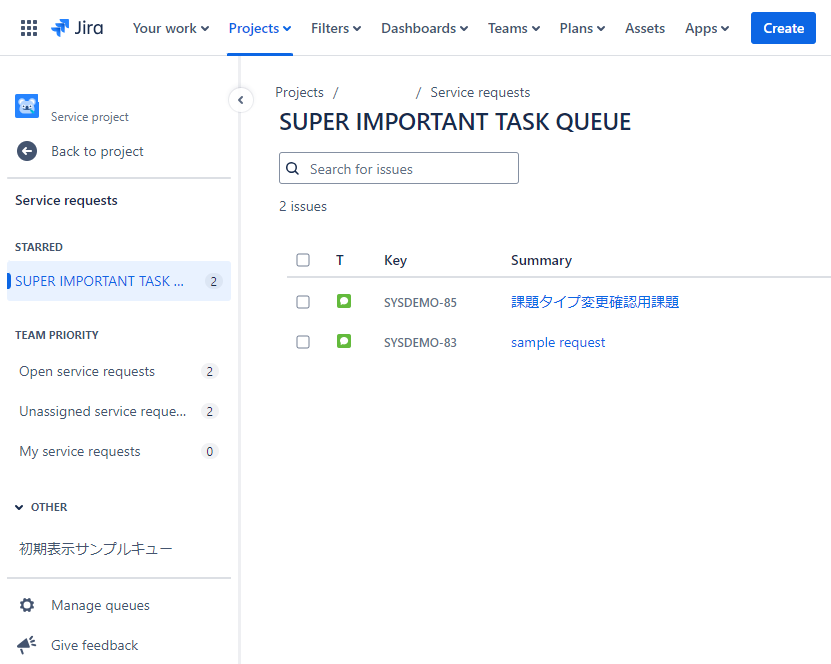Click the Projects breadcrumb link
Image resolution: width=831 pixels, height=664 pixels.
pyautogui.click(x=299, y=92)
